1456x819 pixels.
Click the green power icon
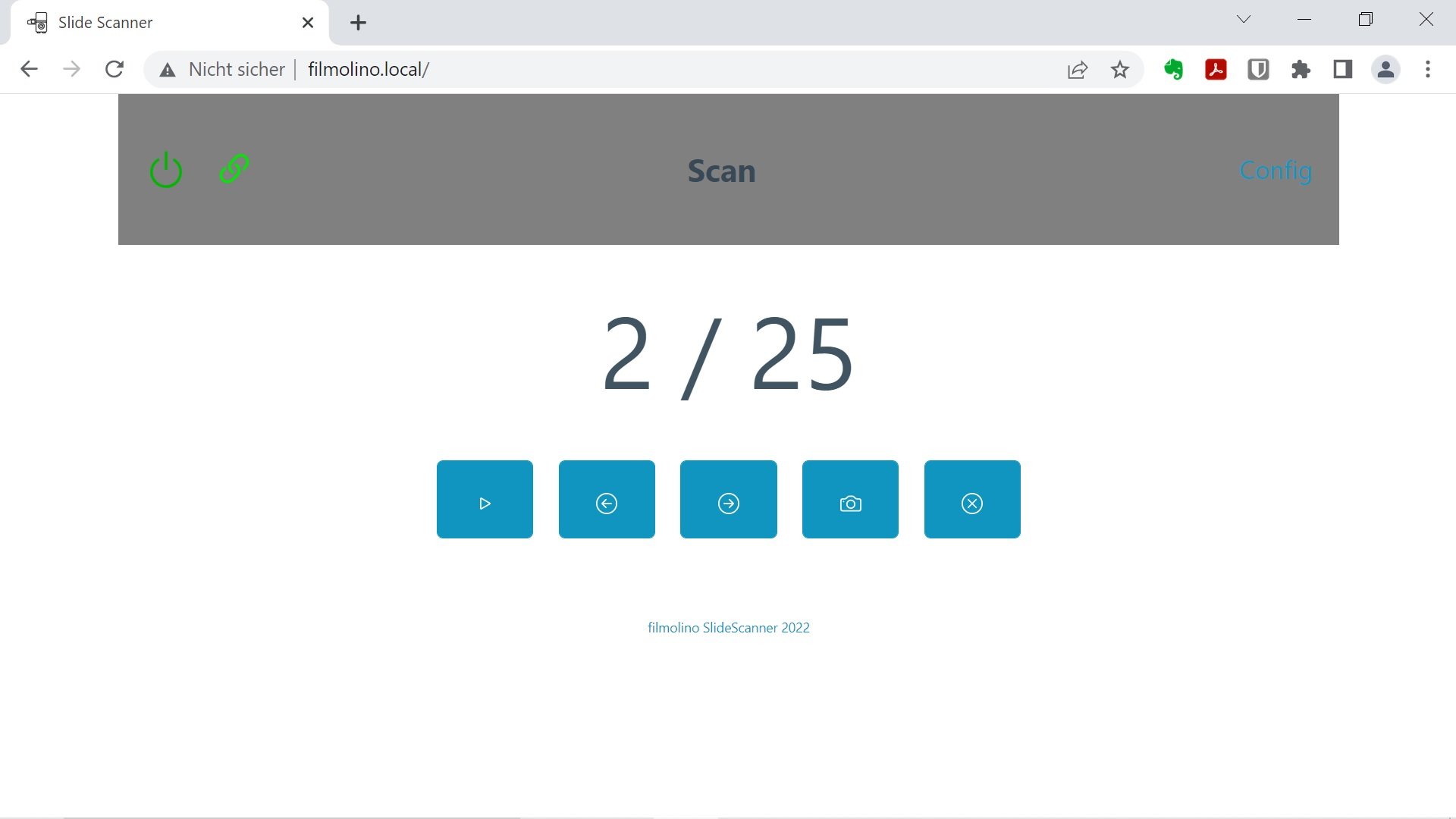point(165,170)
